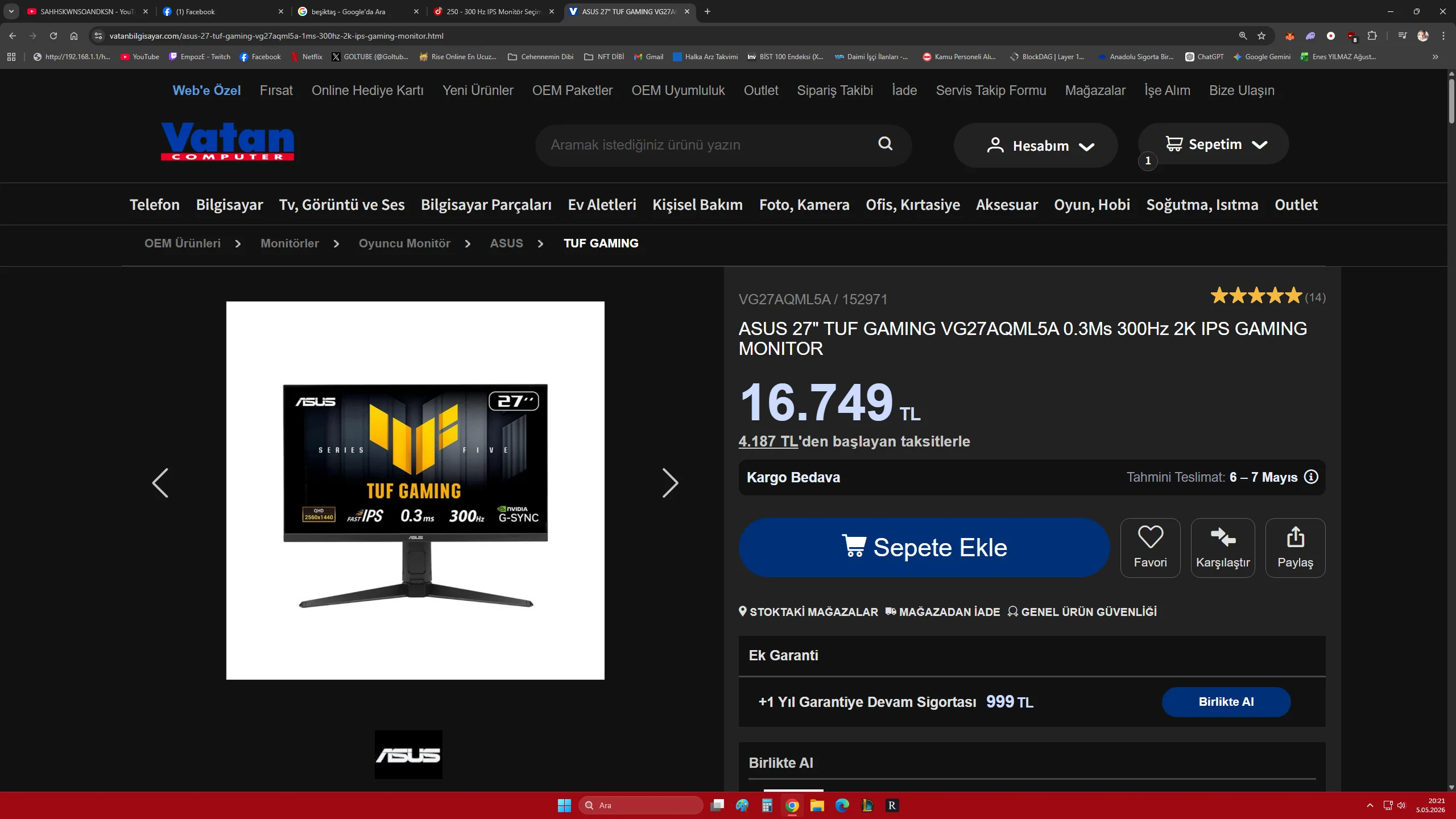Open Windows Start menu
The width and height of the screenshot is (1456, 819).
[x=564, y=805]
